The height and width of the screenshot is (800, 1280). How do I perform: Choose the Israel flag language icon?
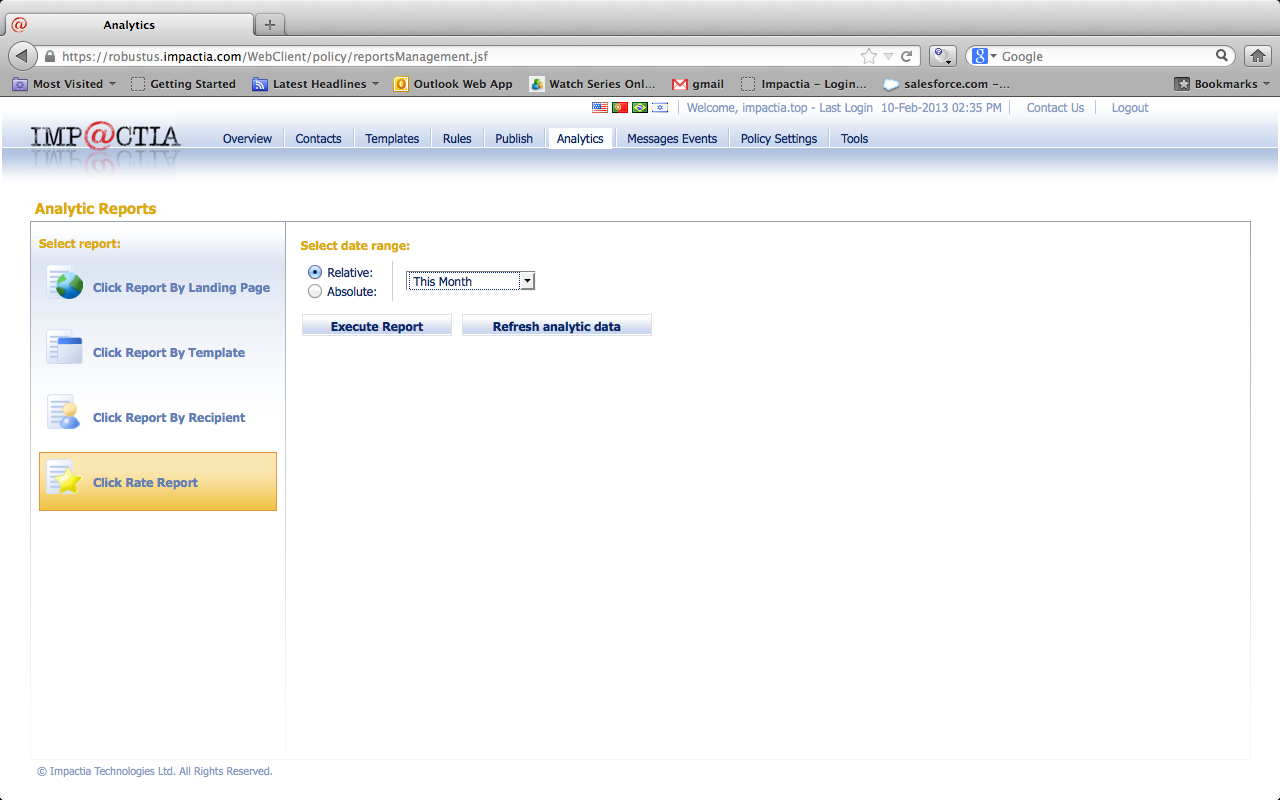660,107
